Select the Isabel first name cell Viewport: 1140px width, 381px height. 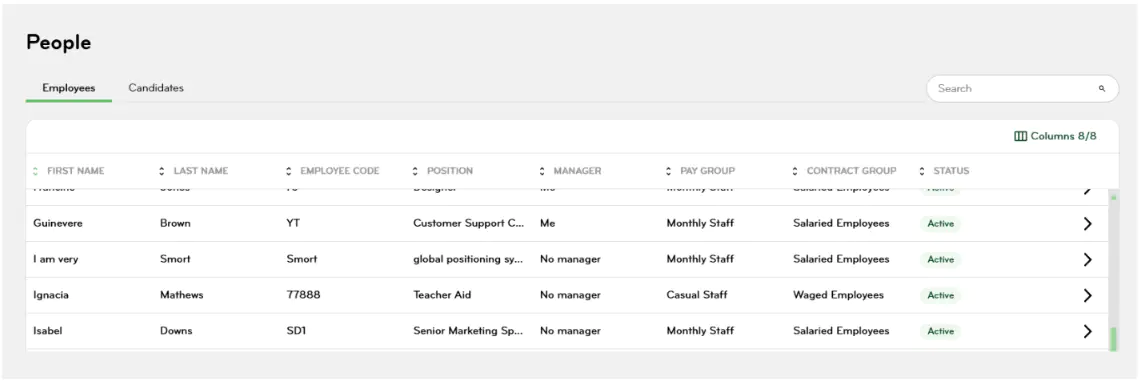pos(48,330)
